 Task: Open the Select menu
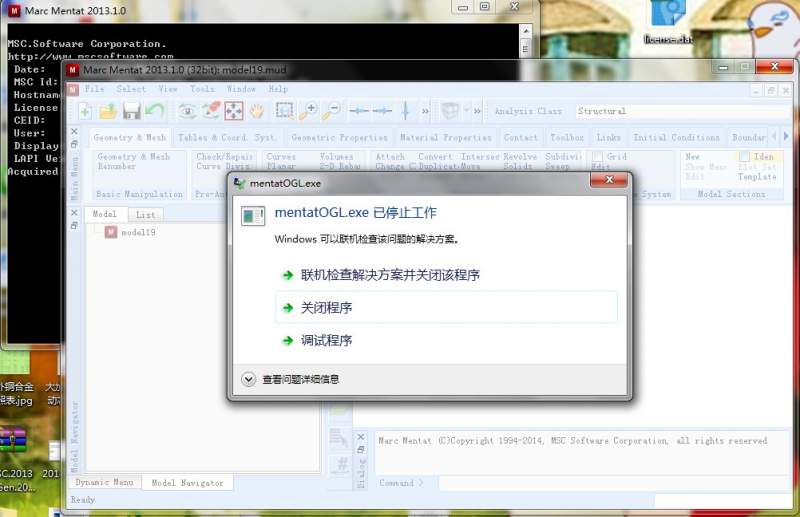point(131,89)
